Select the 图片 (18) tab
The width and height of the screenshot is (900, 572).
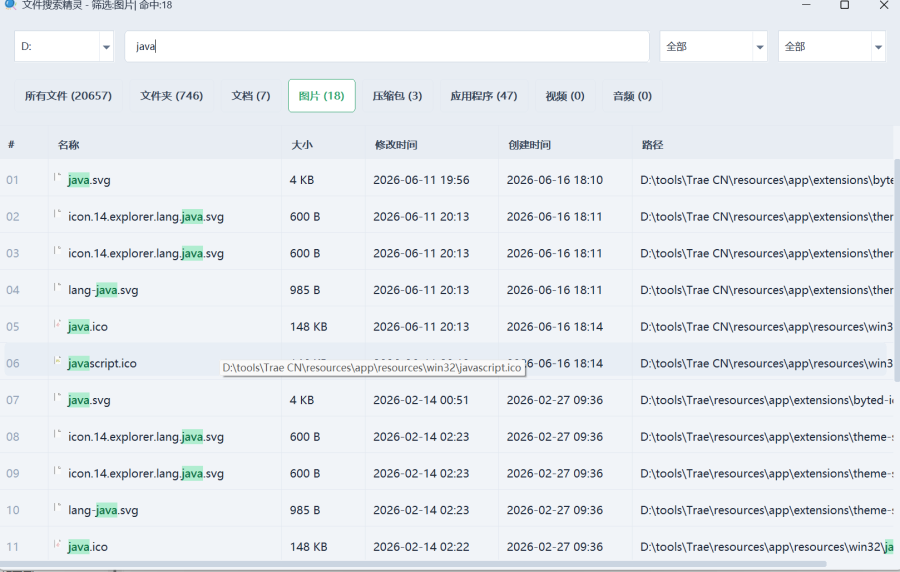(x=321, y=96)
